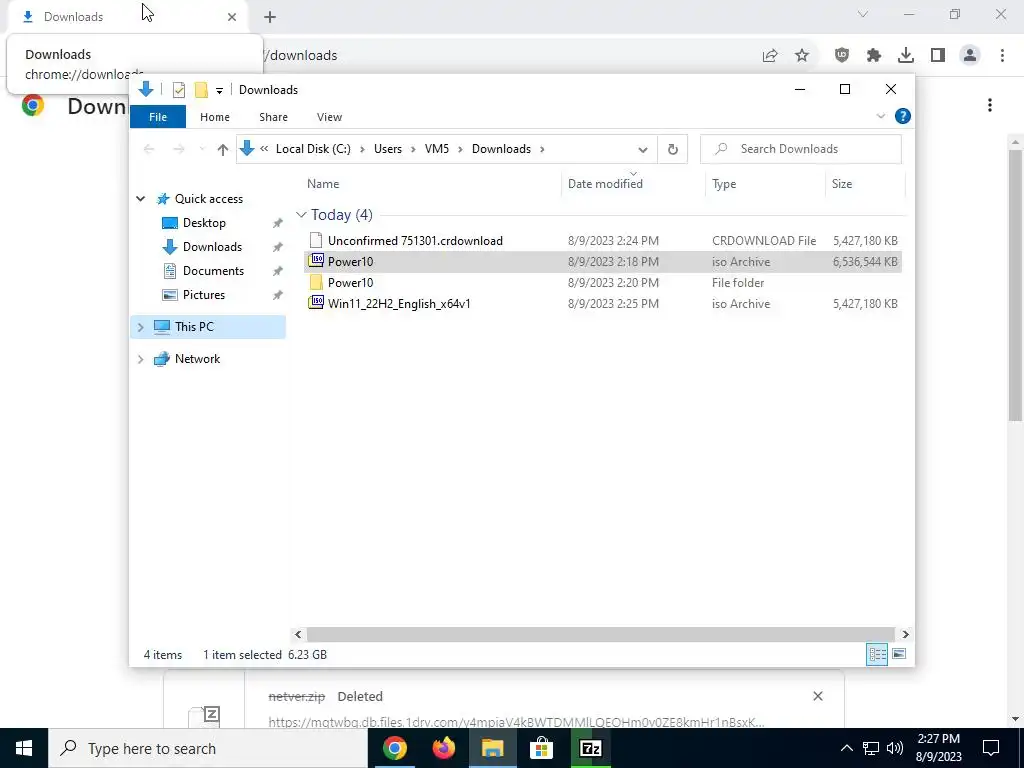The height and width of the screenshot is (768, 1024).
Task: Open the network tray icon
Action: [871, 748]
